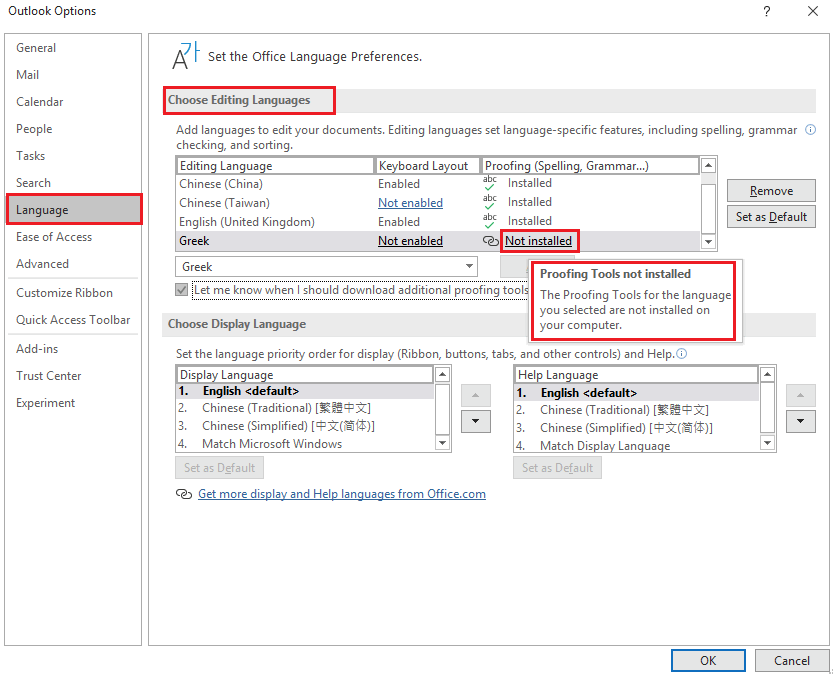Select Chinese (Traditional) in Display Language list
Screen dimensions: 833x675
coord(305,408)
